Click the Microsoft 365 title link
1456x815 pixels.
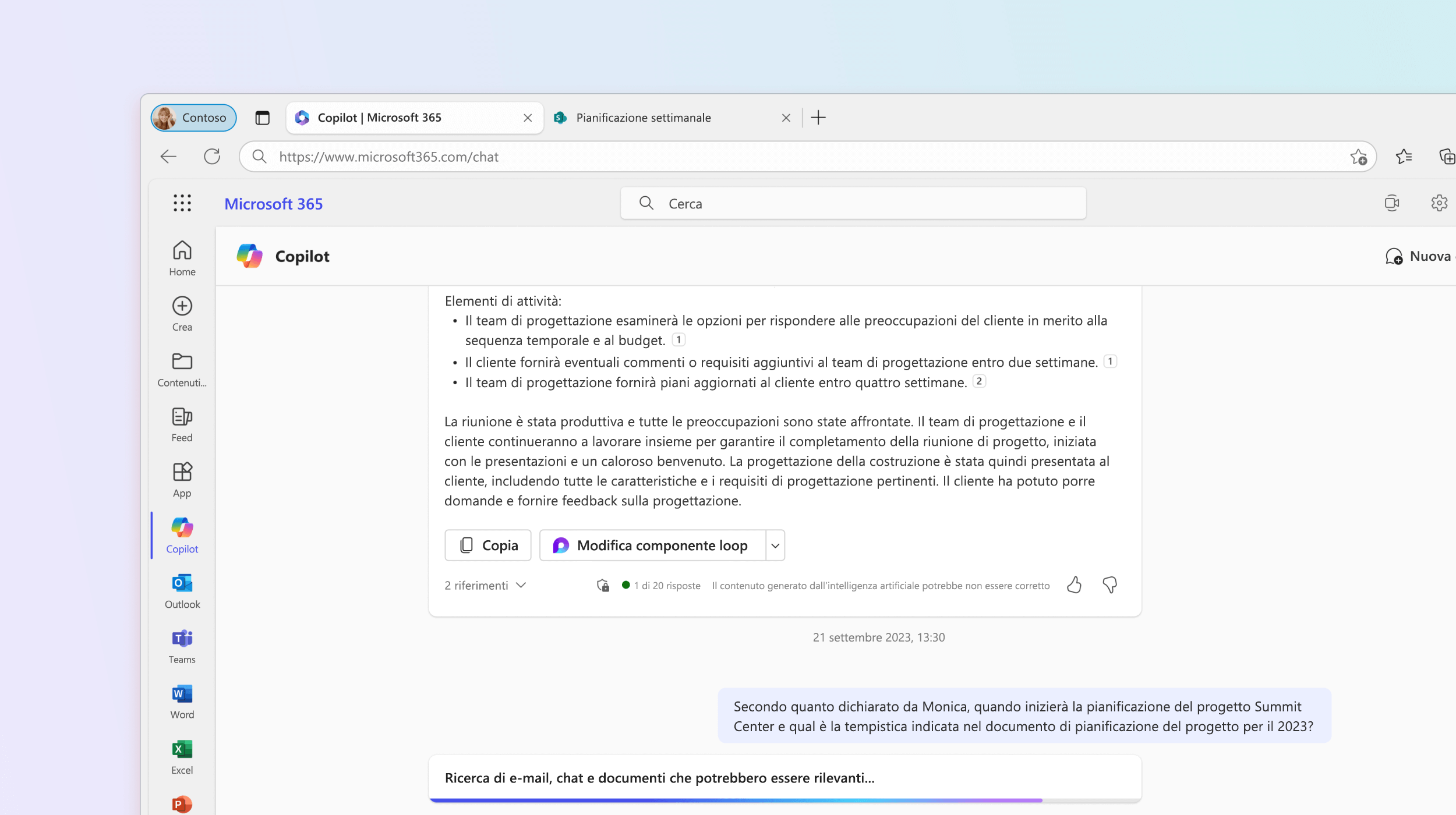point(274,204)
